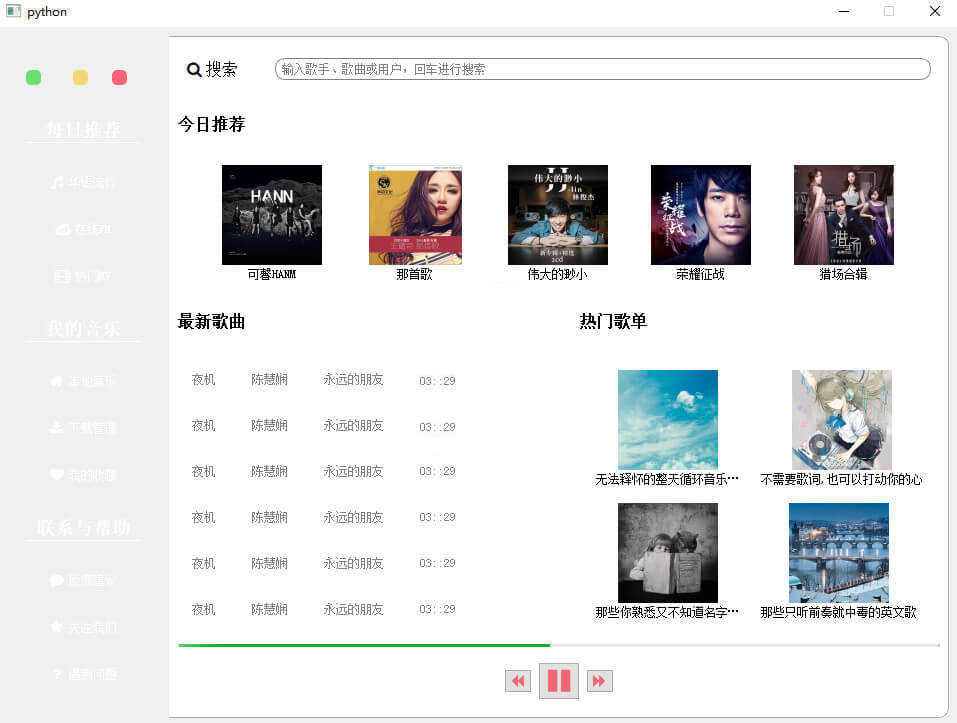Select the 每日推荐 sidebar heading

tap(83, 129)
